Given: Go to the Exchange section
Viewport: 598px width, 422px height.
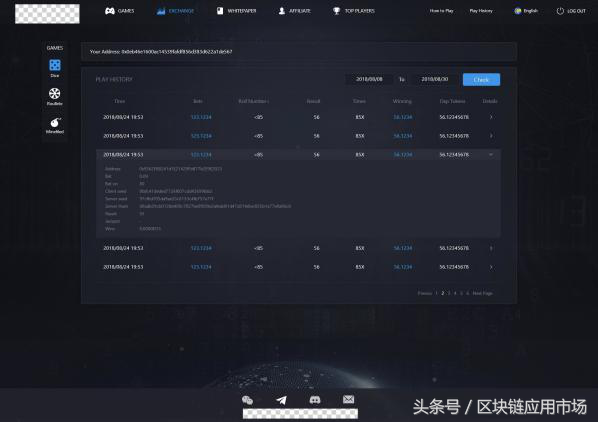Looking at the screenshot, I should pos(175,11).
